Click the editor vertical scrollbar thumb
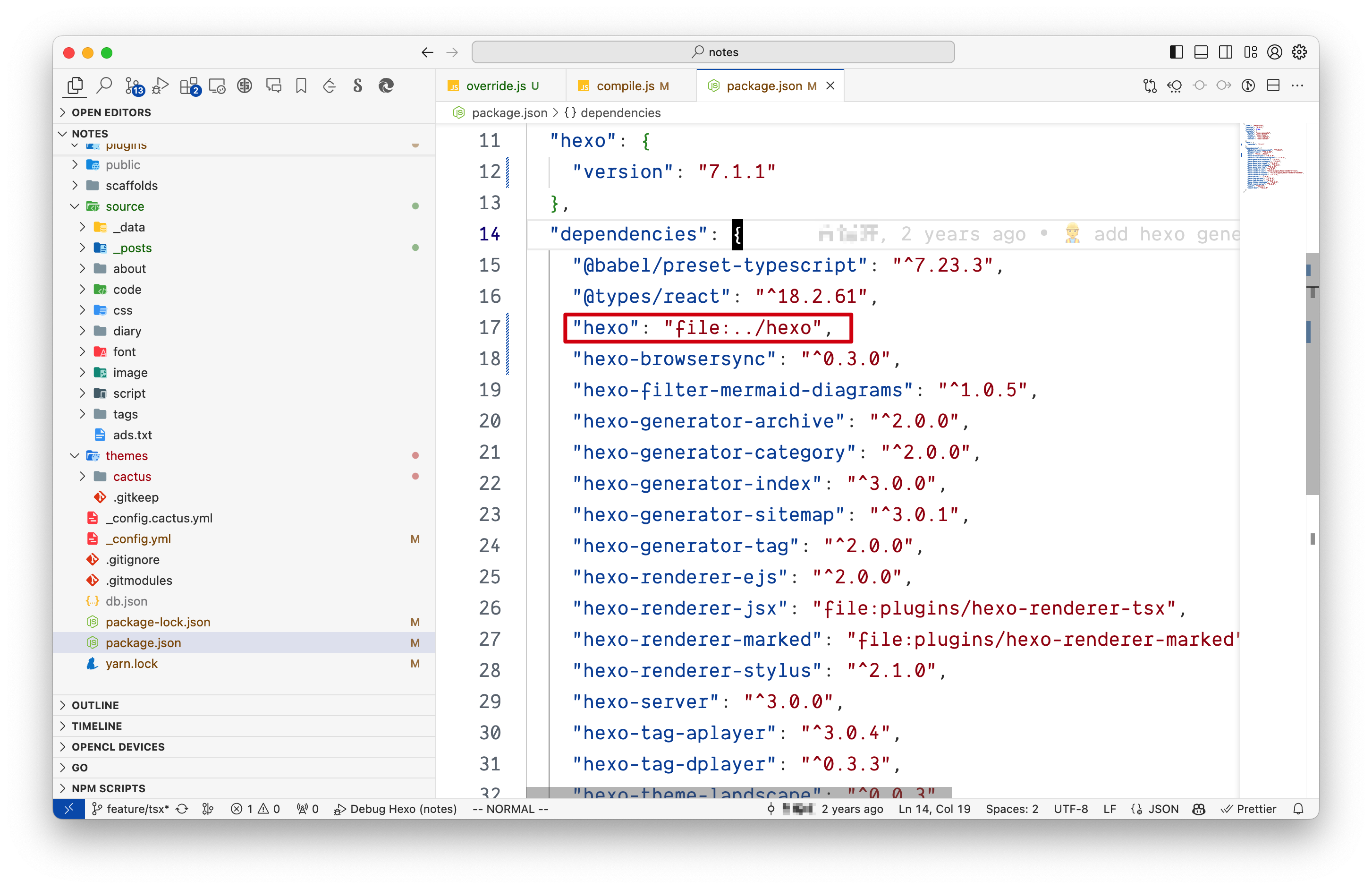The image size is (1372, 889). click(x=1312, y=375)
